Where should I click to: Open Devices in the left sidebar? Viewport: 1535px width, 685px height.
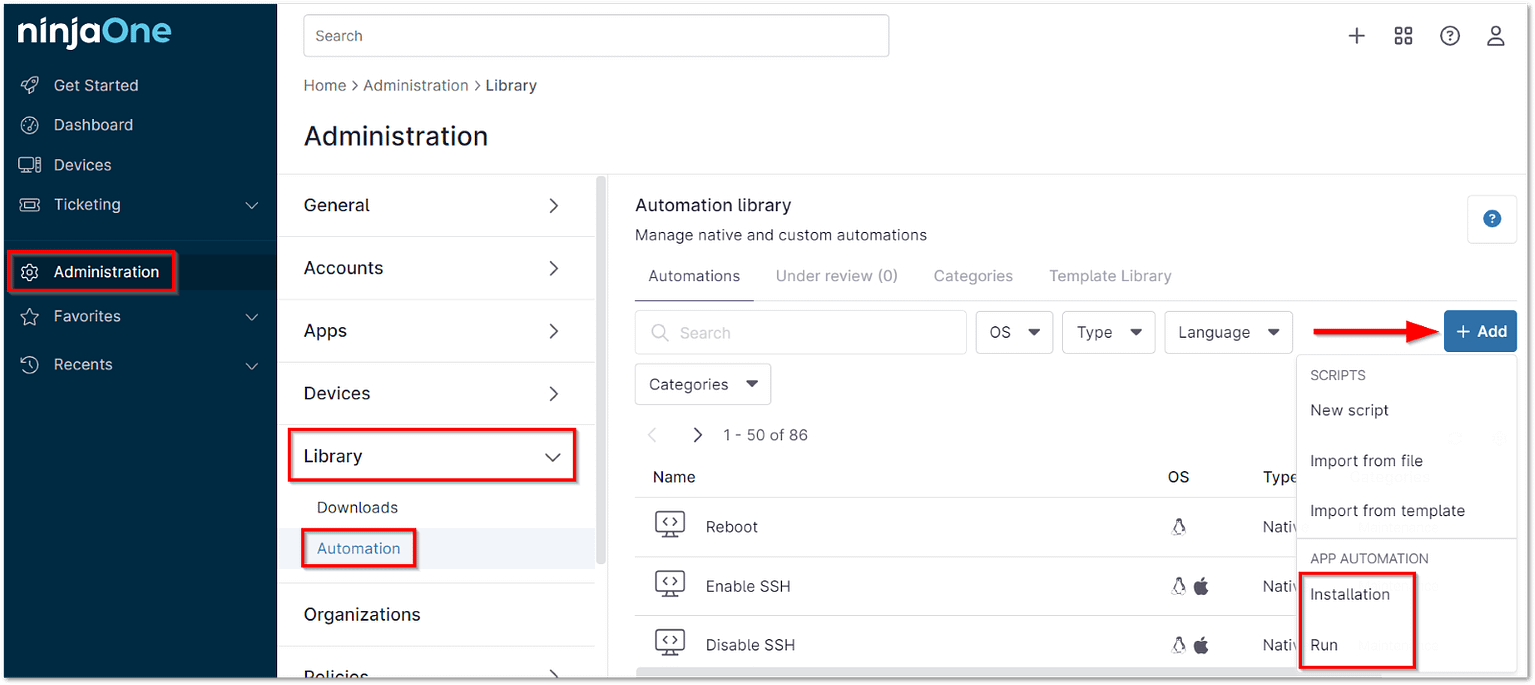coord(82,165)
